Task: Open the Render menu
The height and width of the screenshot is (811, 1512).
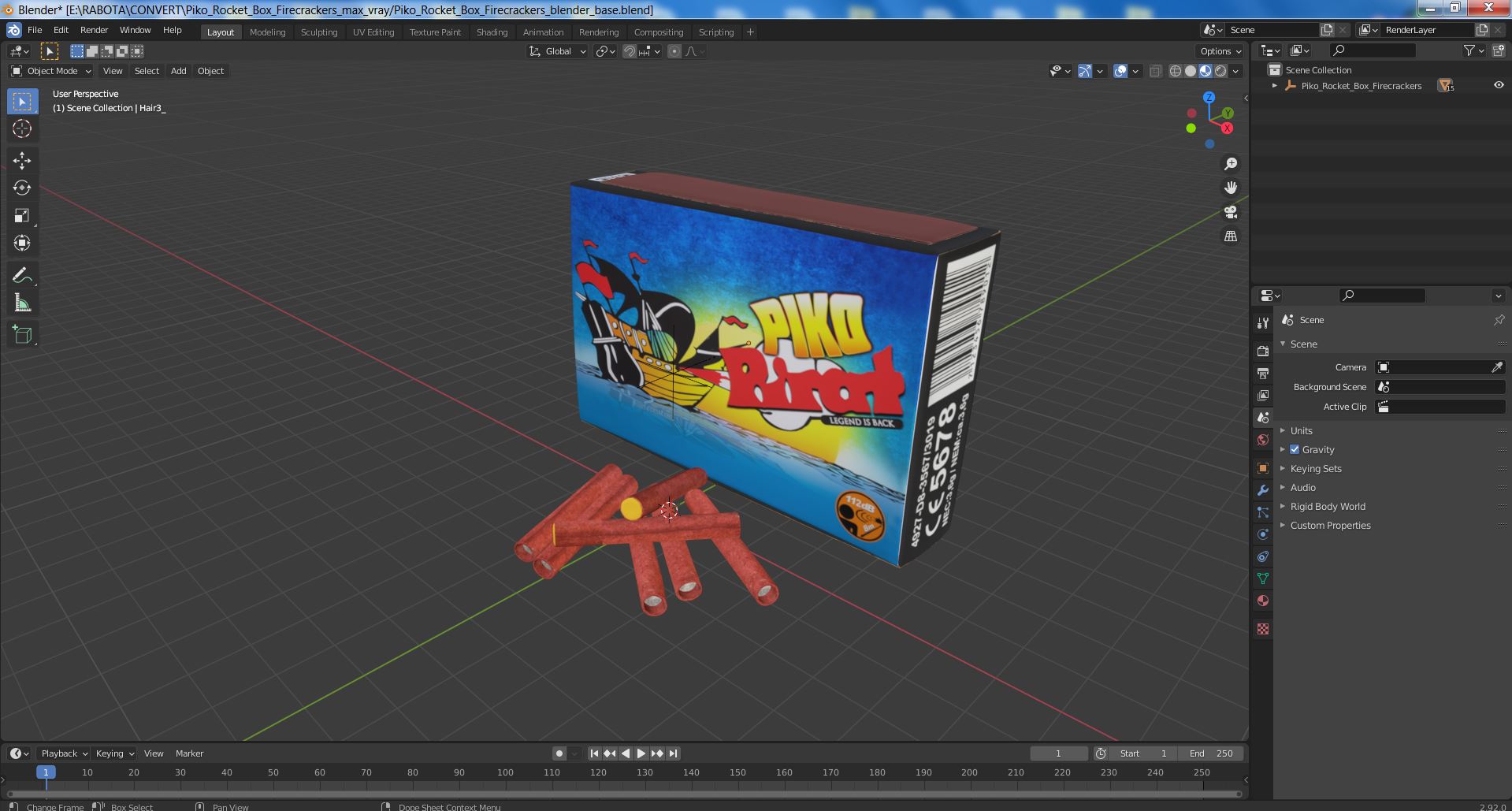Action: (94, 30)
